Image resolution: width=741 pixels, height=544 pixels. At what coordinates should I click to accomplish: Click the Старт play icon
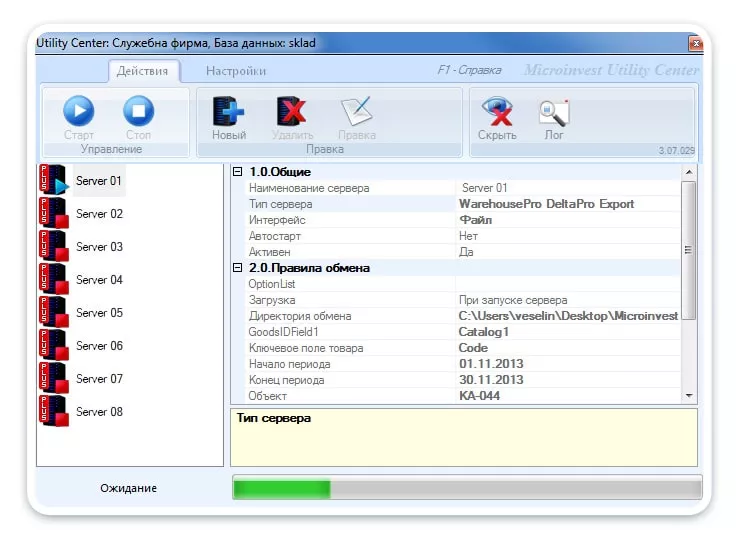[x=78, y=111]
